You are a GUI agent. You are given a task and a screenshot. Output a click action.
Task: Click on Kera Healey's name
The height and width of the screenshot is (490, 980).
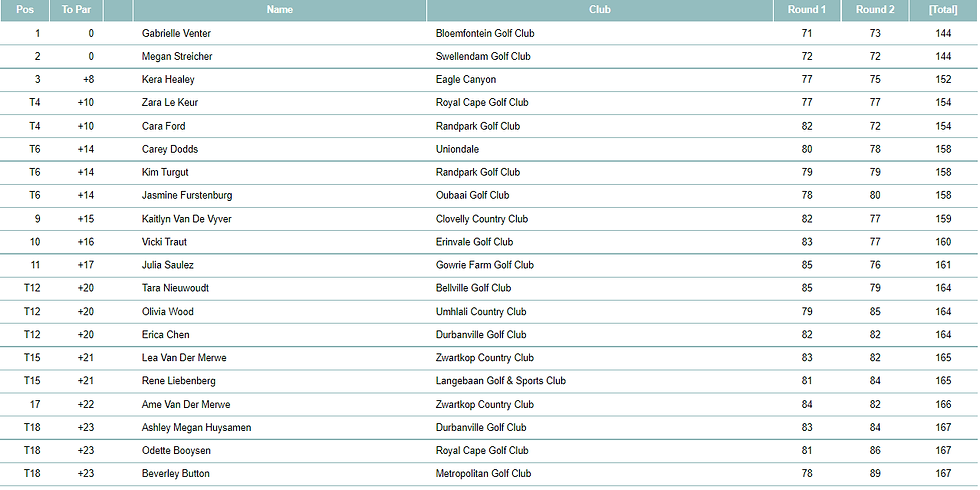[168, 80]
